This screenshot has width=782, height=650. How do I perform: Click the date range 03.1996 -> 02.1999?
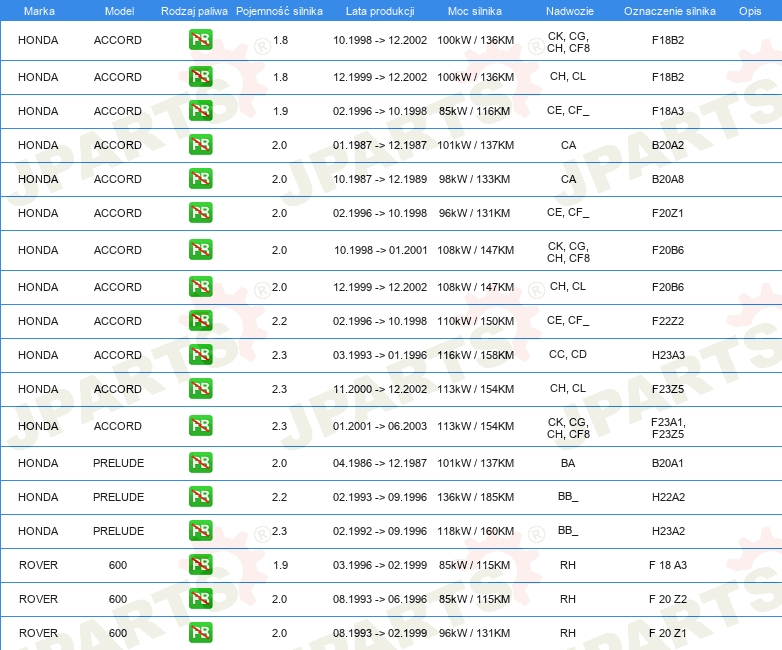380,565
